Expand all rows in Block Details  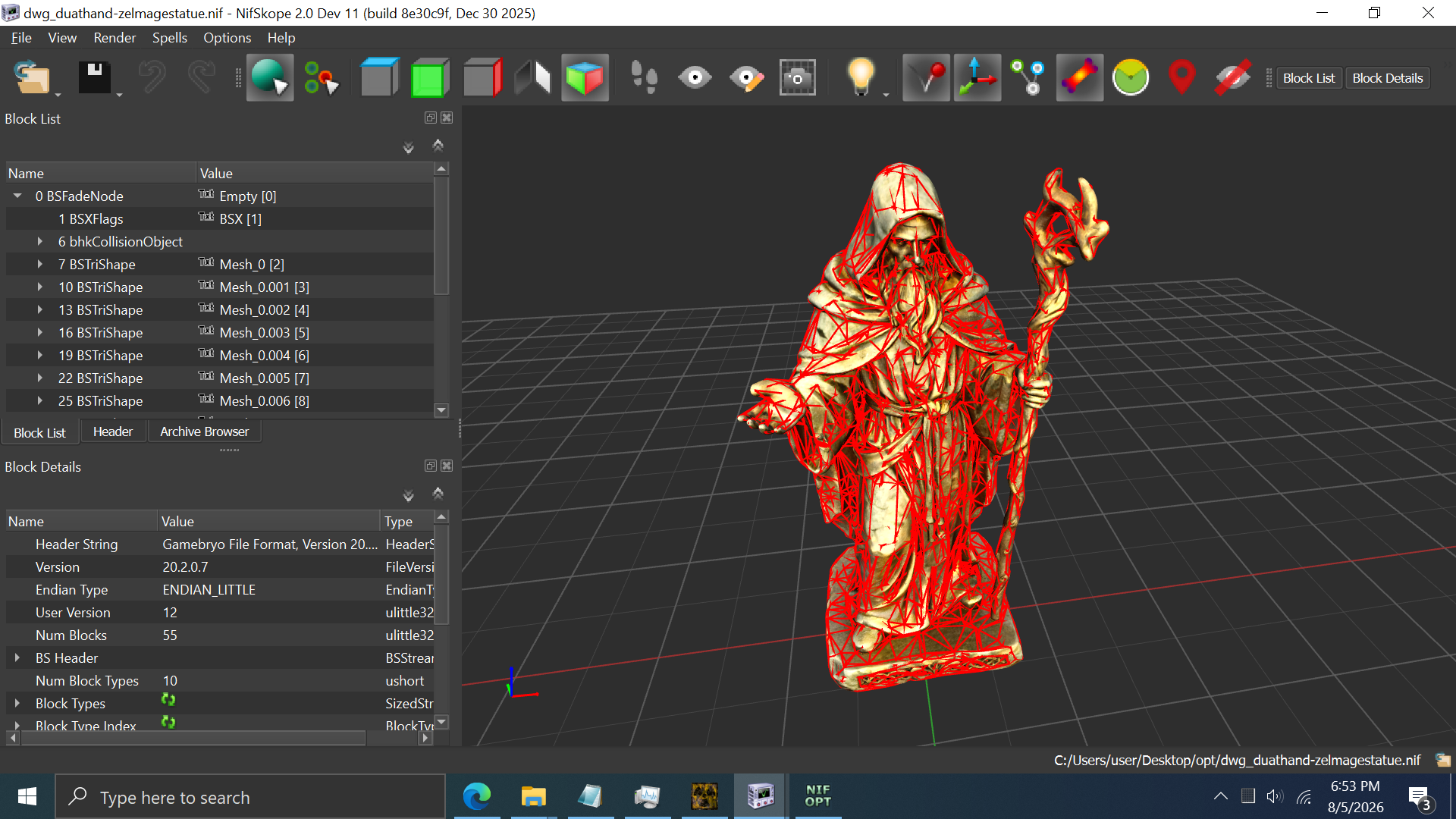coord(408,495)
